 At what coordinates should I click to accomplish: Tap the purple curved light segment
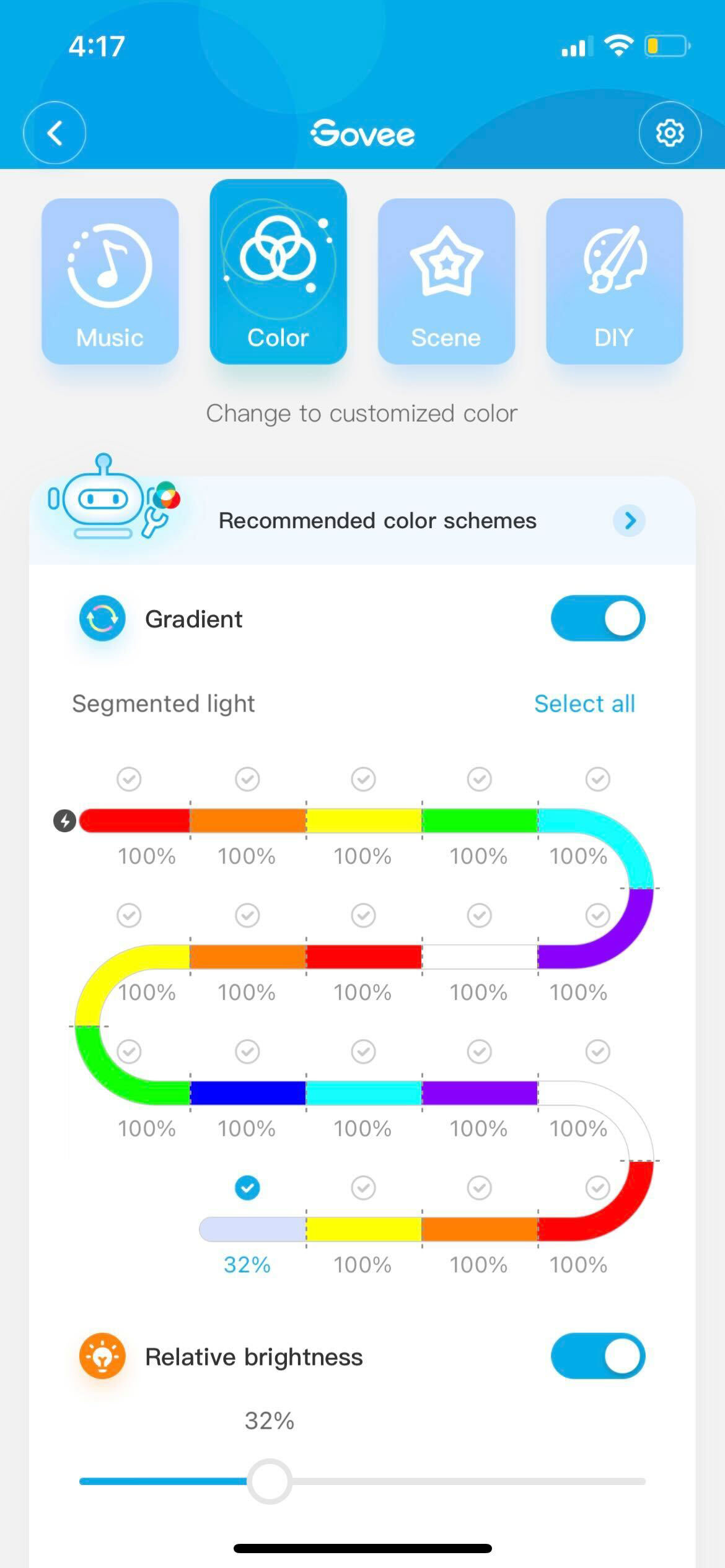(626, 929)
